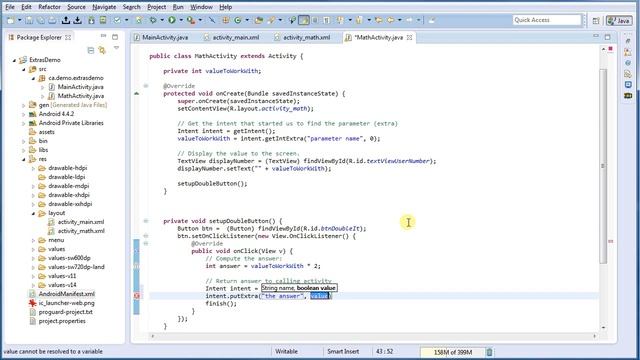
Task: Click the Save toolbar icon
Action: (x=29, y=20)
